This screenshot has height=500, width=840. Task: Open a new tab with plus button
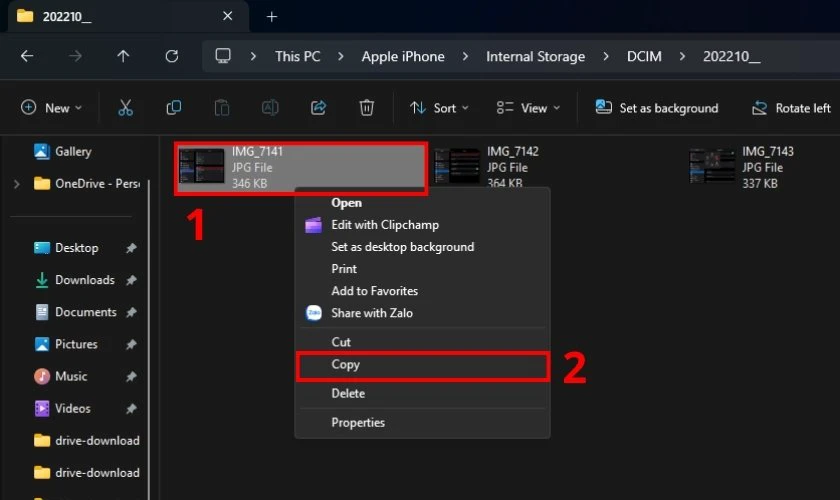click(272, 17)
